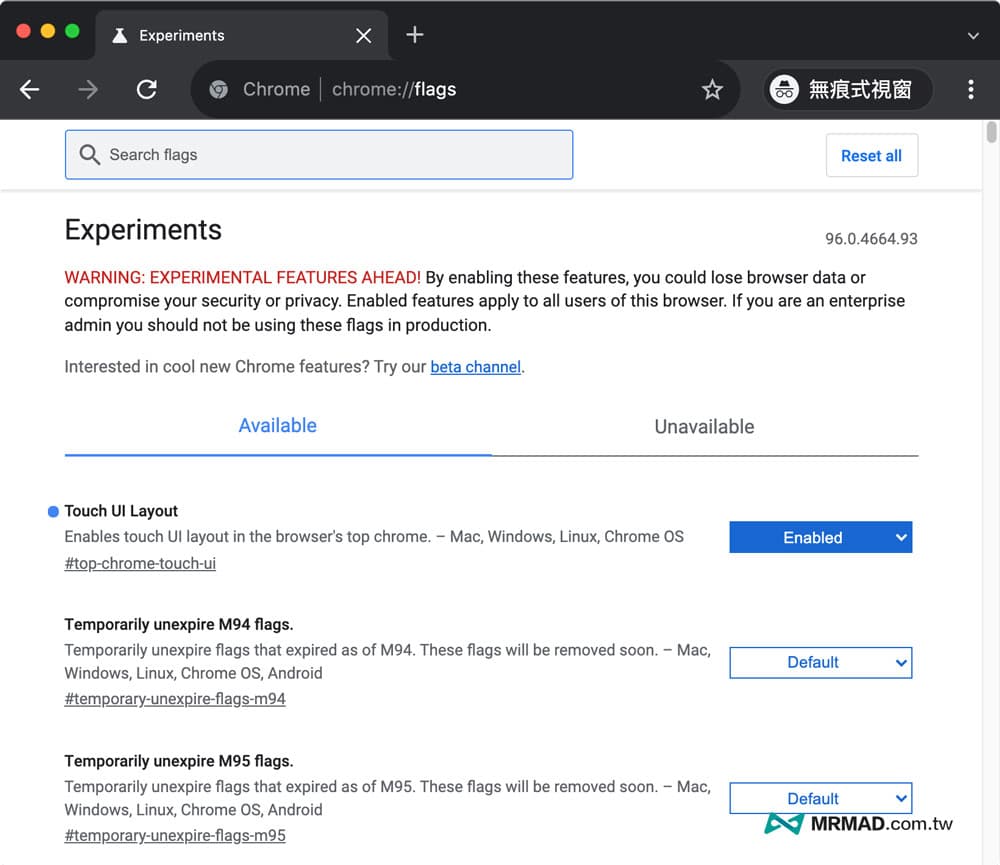Click the macOS green fullscreen button

point(72,31)
